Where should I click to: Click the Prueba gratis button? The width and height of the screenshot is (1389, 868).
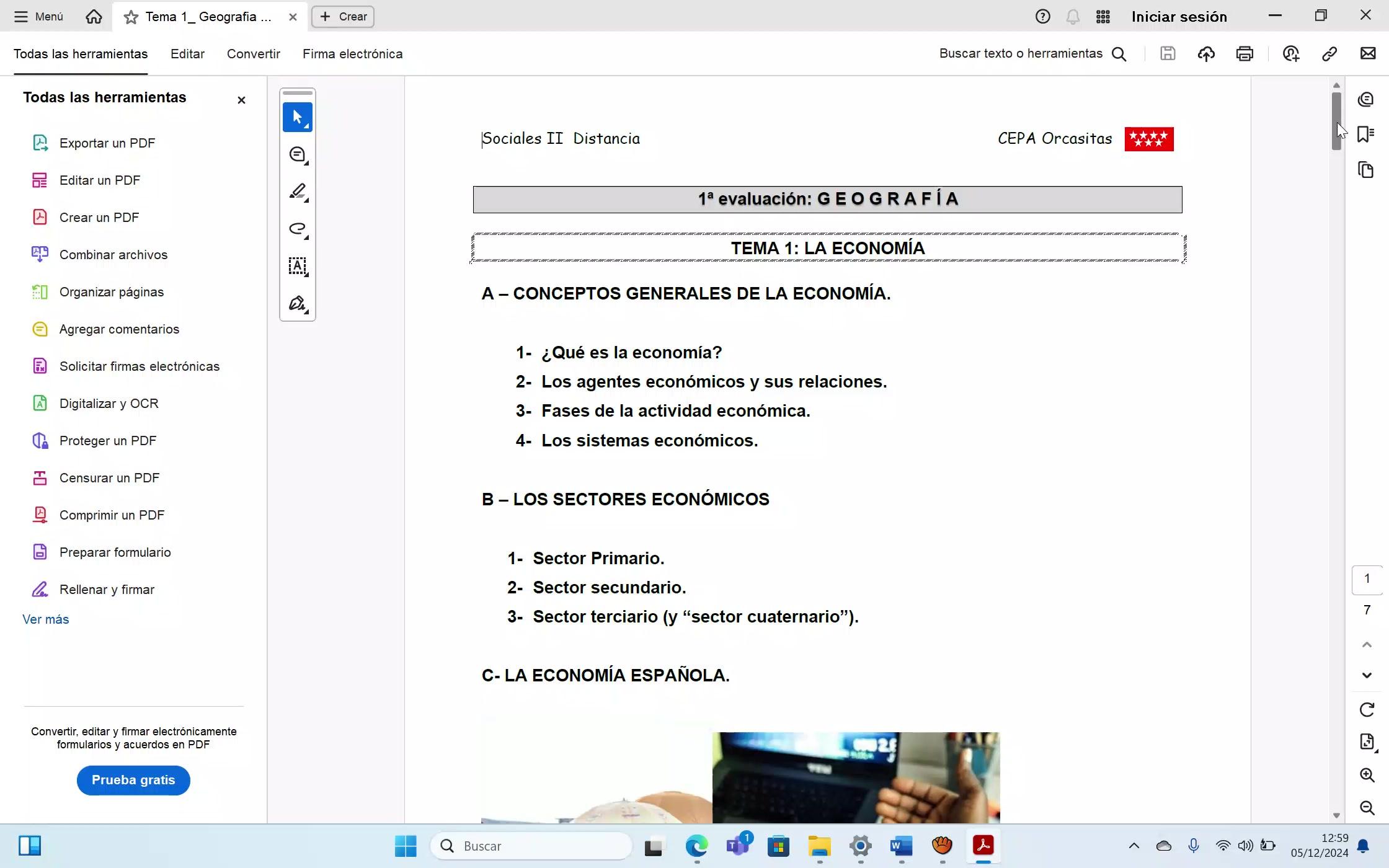[x=133, y=780]
